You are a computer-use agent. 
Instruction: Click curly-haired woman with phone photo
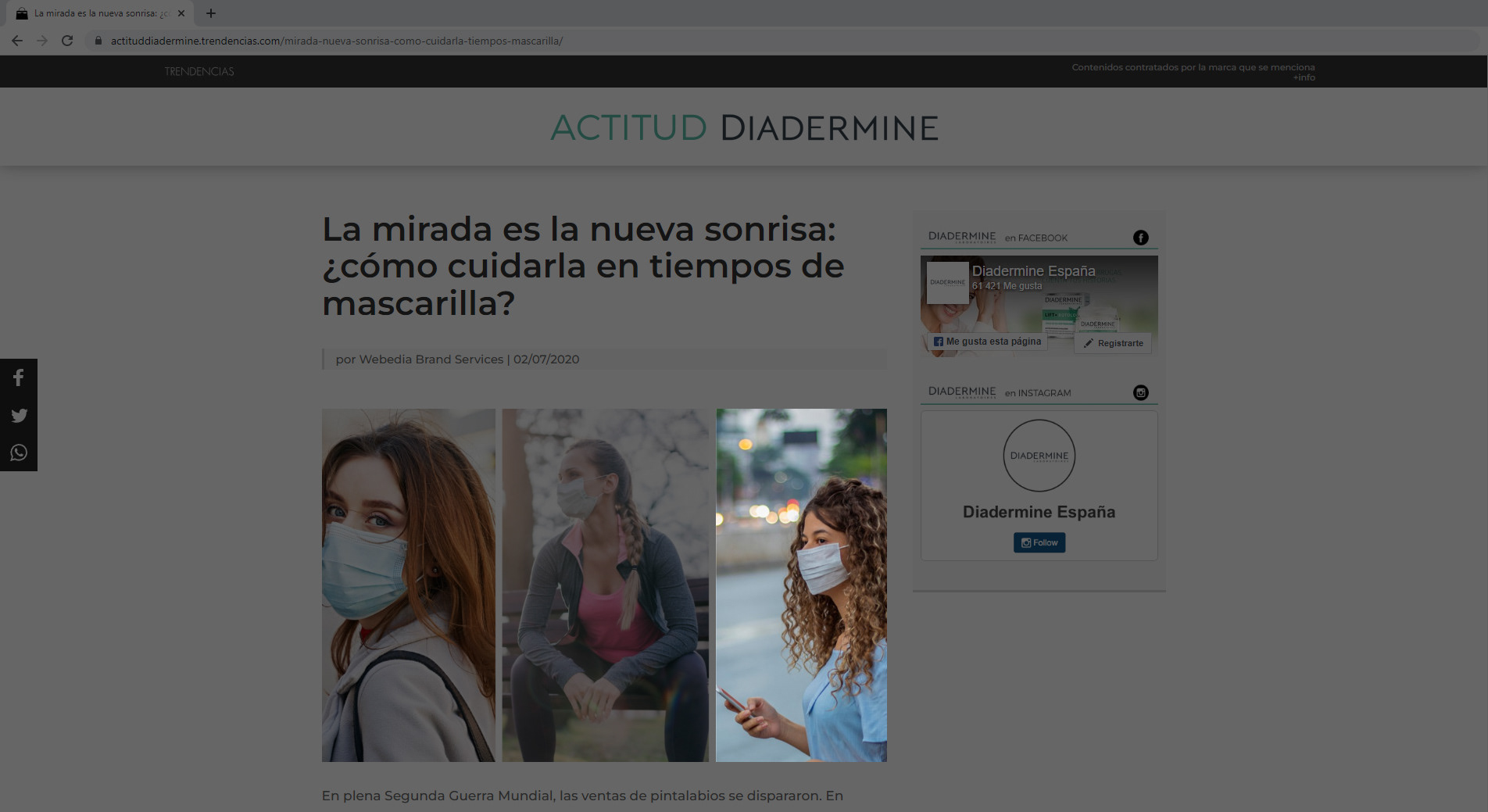(802, 585)
